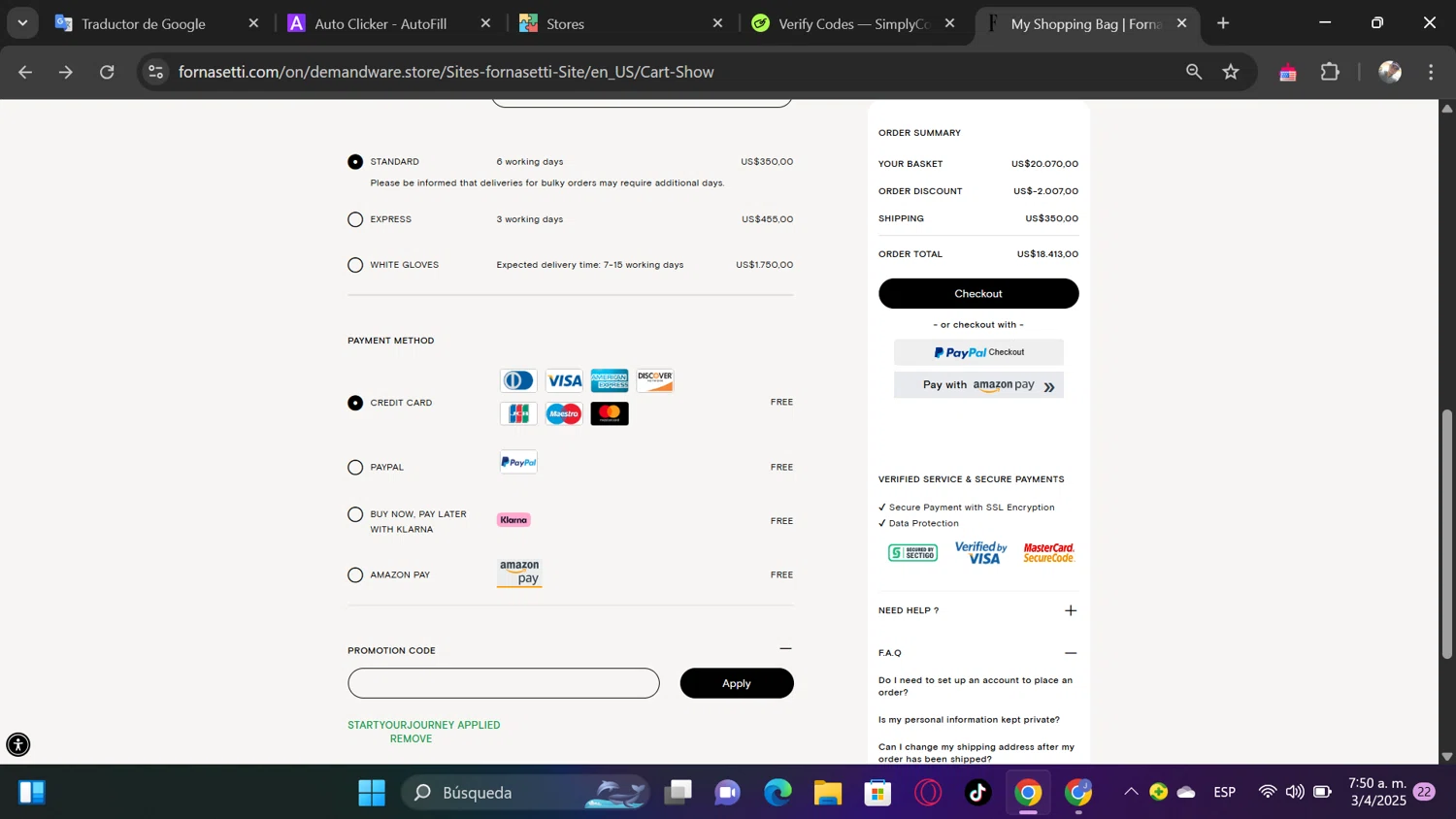Click the Maestro card icon
This screenshot has height=819, width=1456.
(x=564, y=414)
